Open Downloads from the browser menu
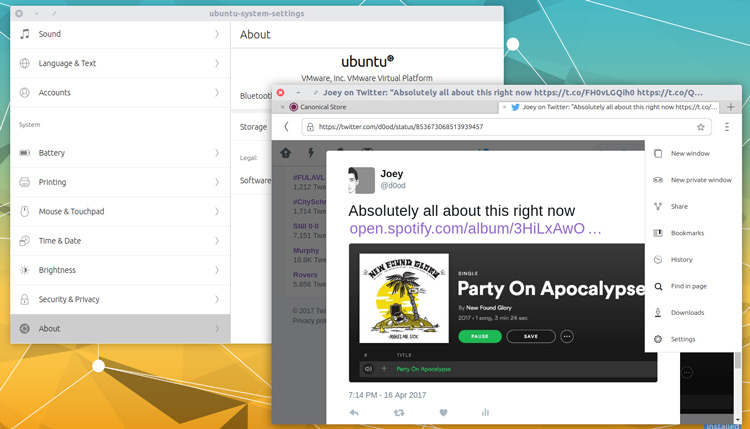The height and width of the screenshot is (429, 750). (x=693, y=312)
